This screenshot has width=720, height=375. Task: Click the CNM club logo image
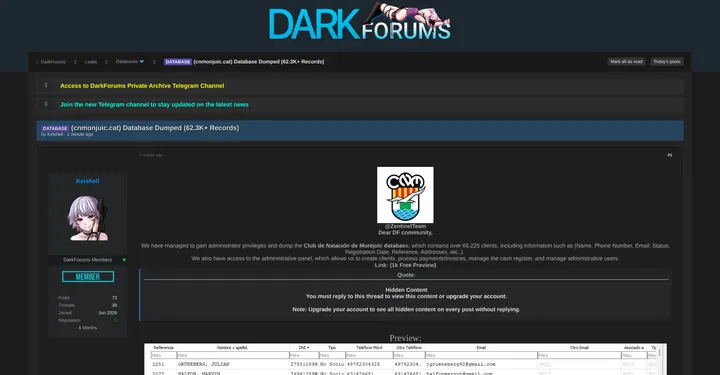pyautogui.click(x=405, y=195)
